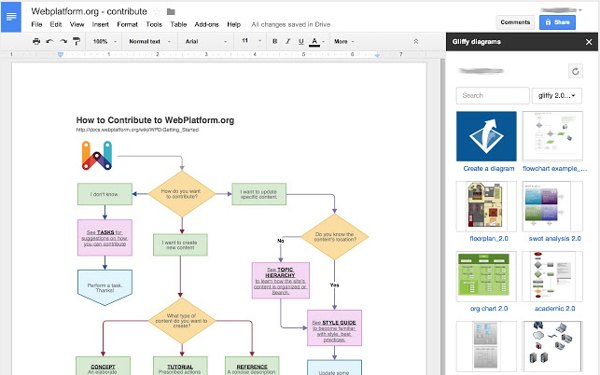The height and width of the screenshot is (375, 600).
Task: Collapse the toolbar with the double chevron
Action: pyautogui.click(x=416, y=41)
